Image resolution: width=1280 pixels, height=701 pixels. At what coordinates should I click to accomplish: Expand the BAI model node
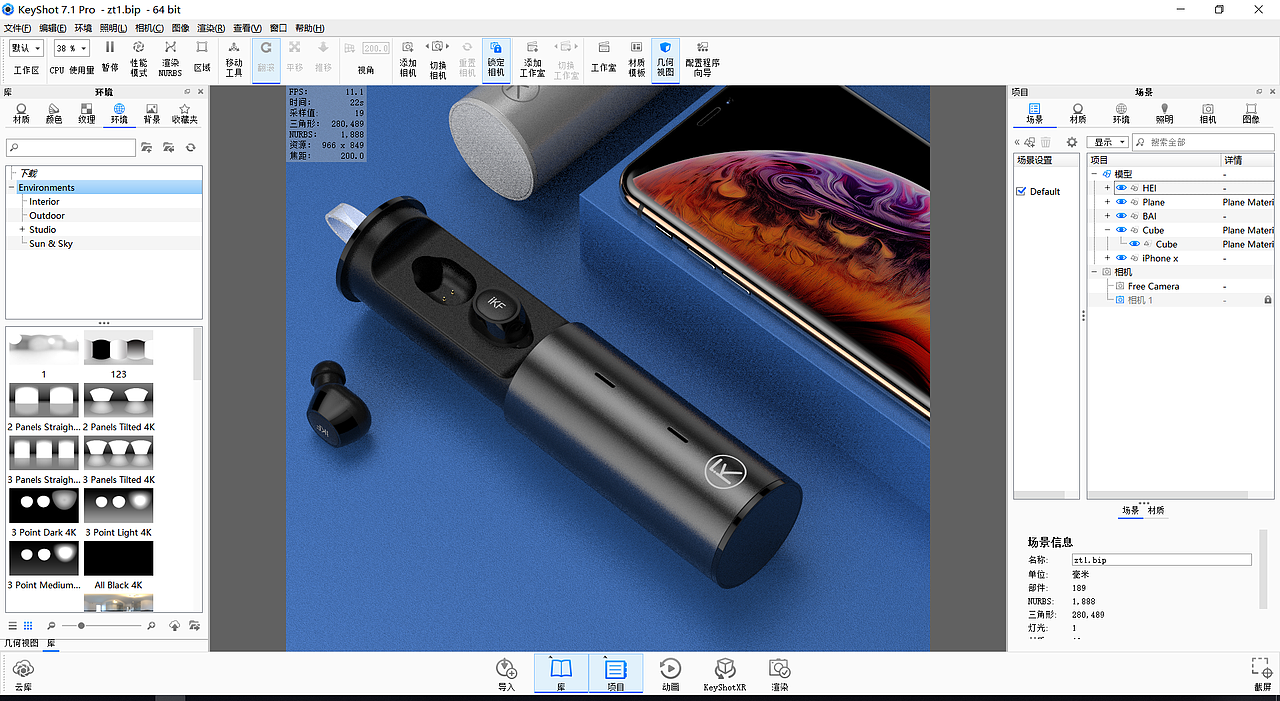pos(1107,216)
